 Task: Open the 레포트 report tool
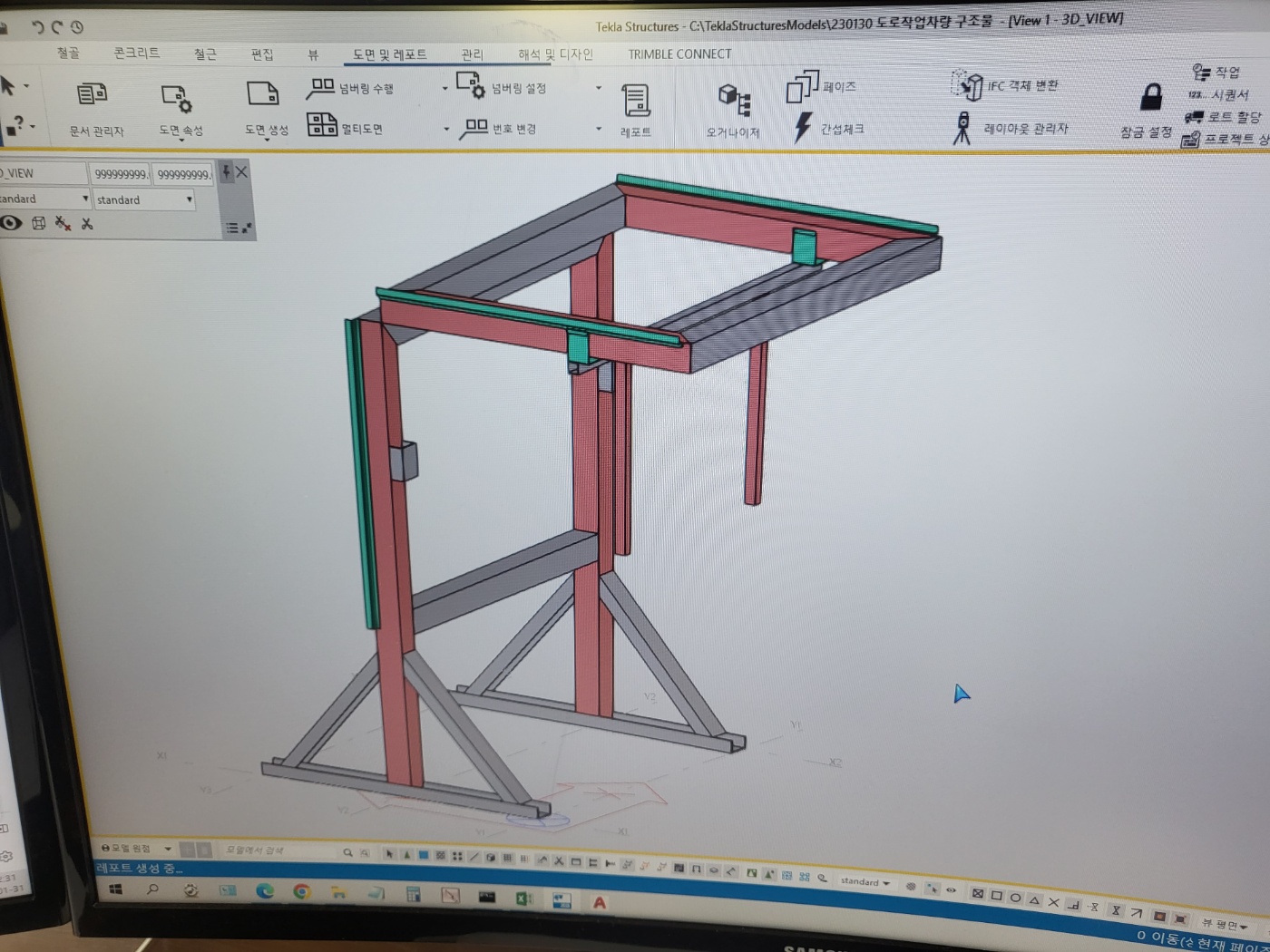click(636, 111)
